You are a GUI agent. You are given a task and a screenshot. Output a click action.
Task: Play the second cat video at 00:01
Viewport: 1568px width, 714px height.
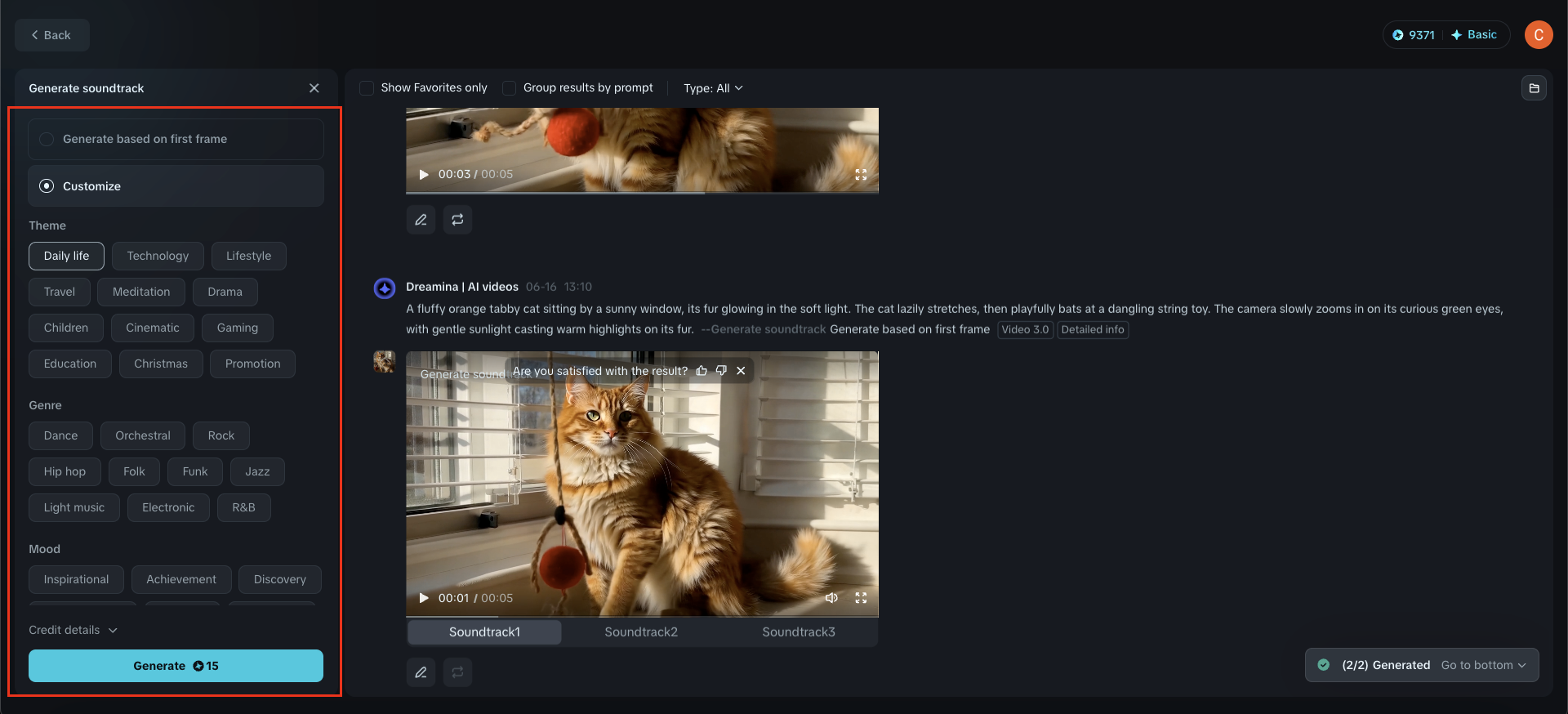click(x=424, y=598)
